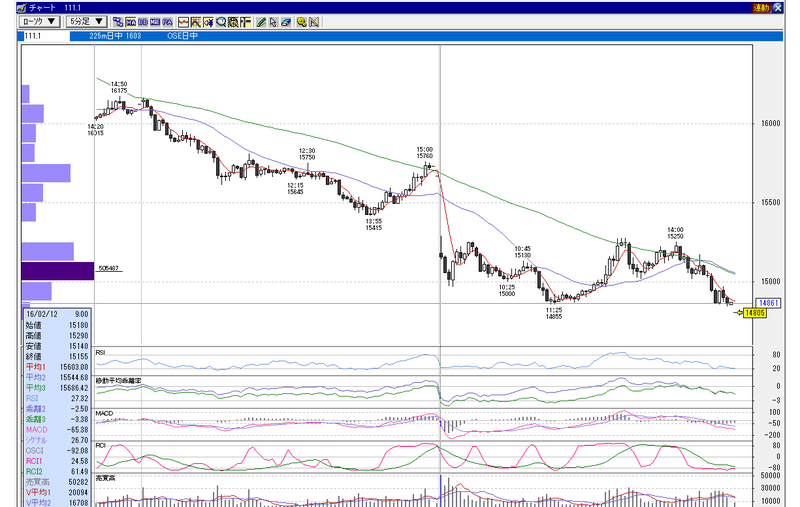Image resolution: width=800 pixels, height=507 pixels.
Task: Select the magnifying glass zoom tool
Action: (x=221, y=22)
